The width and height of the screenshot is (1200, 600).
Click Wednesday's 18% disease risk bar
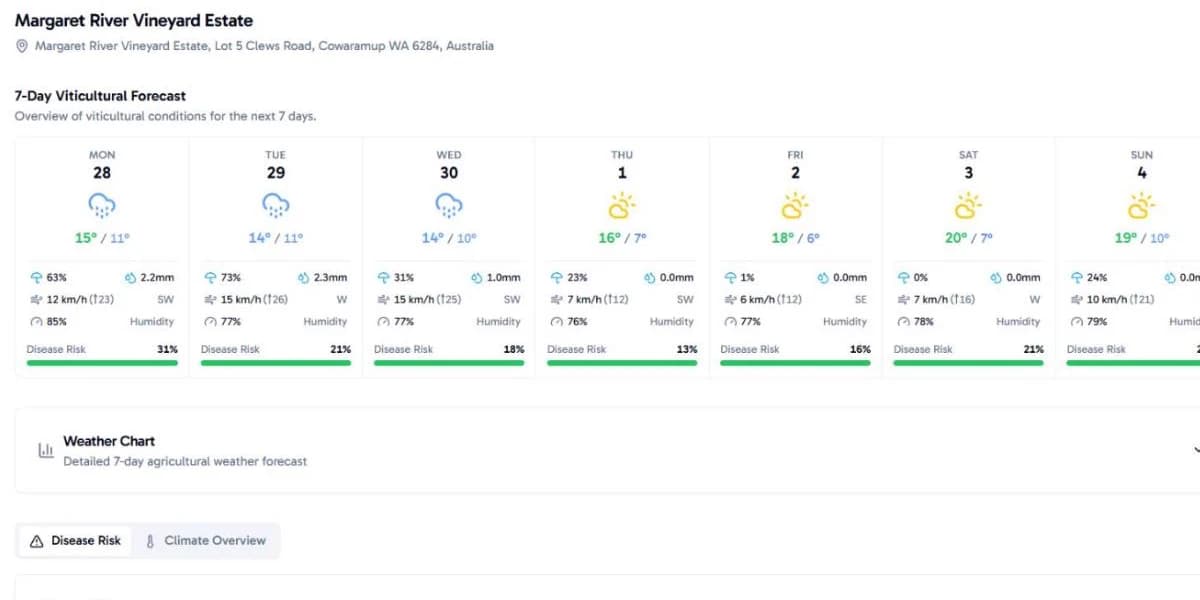pos(449,363)
